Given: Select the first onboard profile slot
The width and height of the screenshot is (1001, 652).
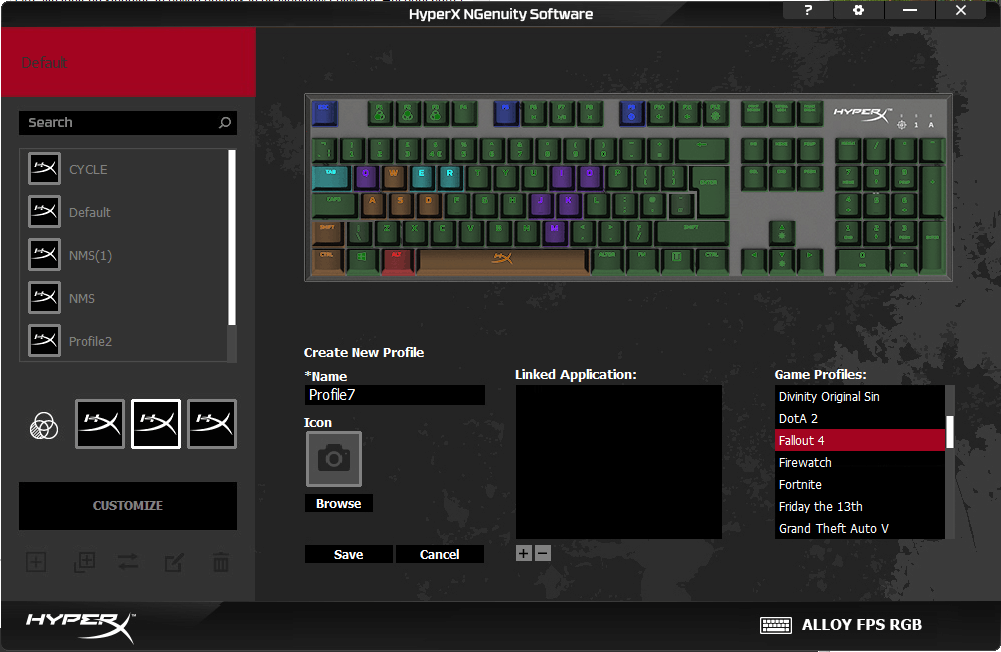Looking at the screenshot, I should (100, 424).
